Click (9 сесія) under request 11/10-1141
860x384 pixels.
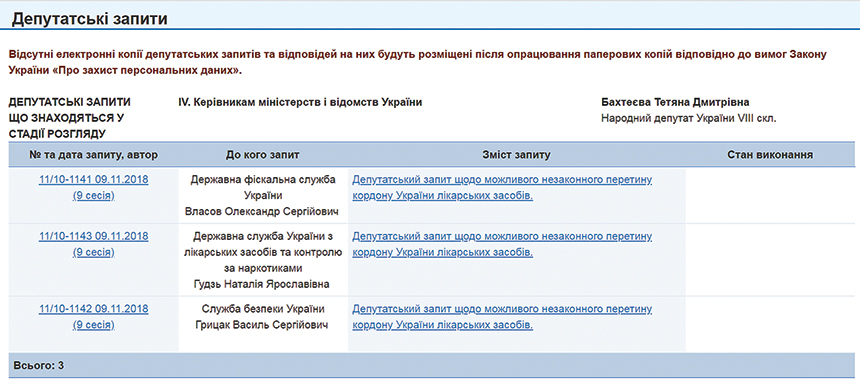click(x=93, y=195)
